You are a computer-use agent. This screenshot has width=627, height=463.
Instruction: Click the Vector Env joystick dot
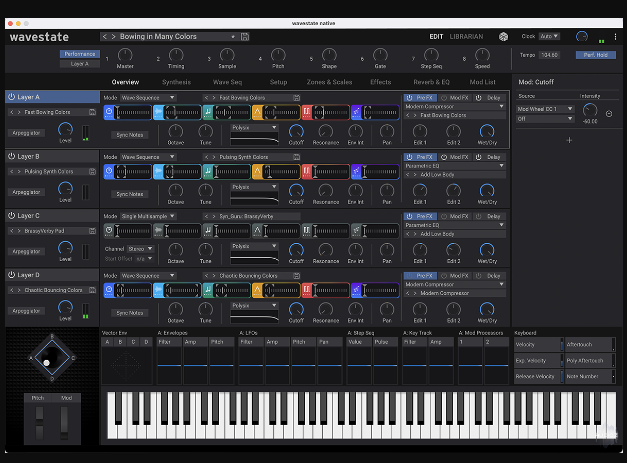point(46,363)
